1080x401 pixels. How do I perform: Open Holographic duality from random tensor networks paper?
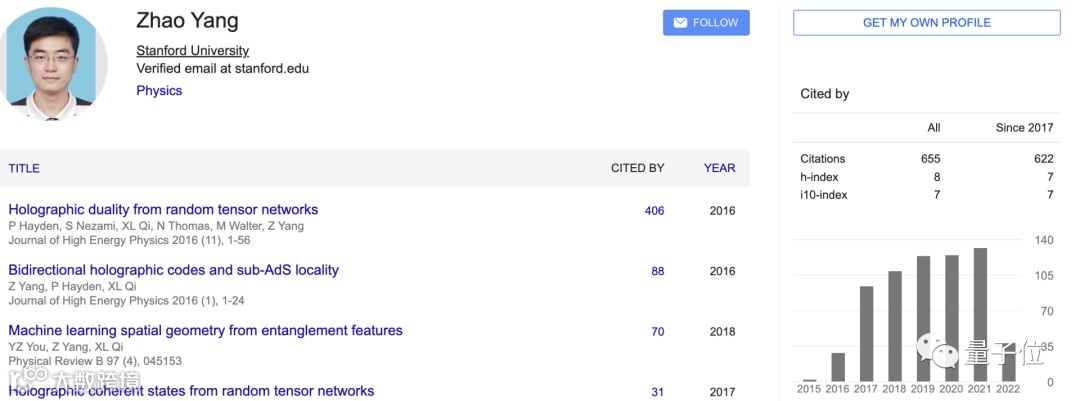tap(163, 210)
